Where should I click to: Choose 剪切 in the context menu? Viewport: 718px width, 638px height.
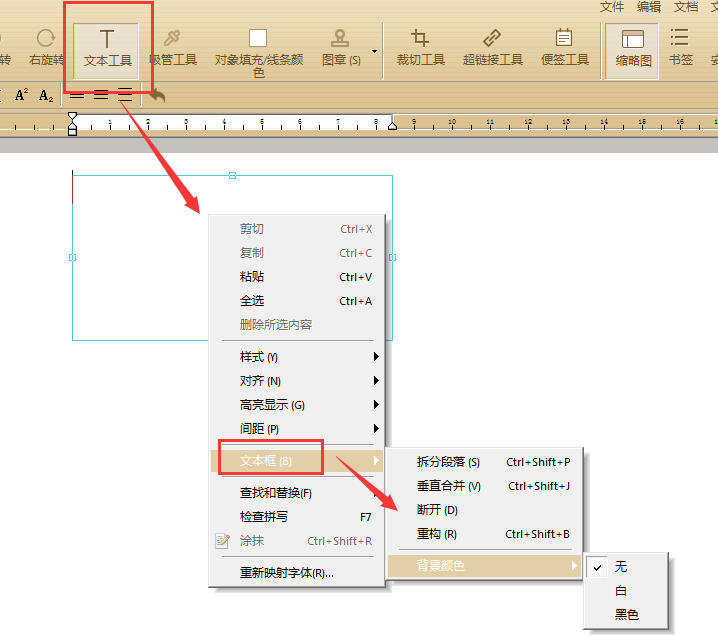click(297, 229)
